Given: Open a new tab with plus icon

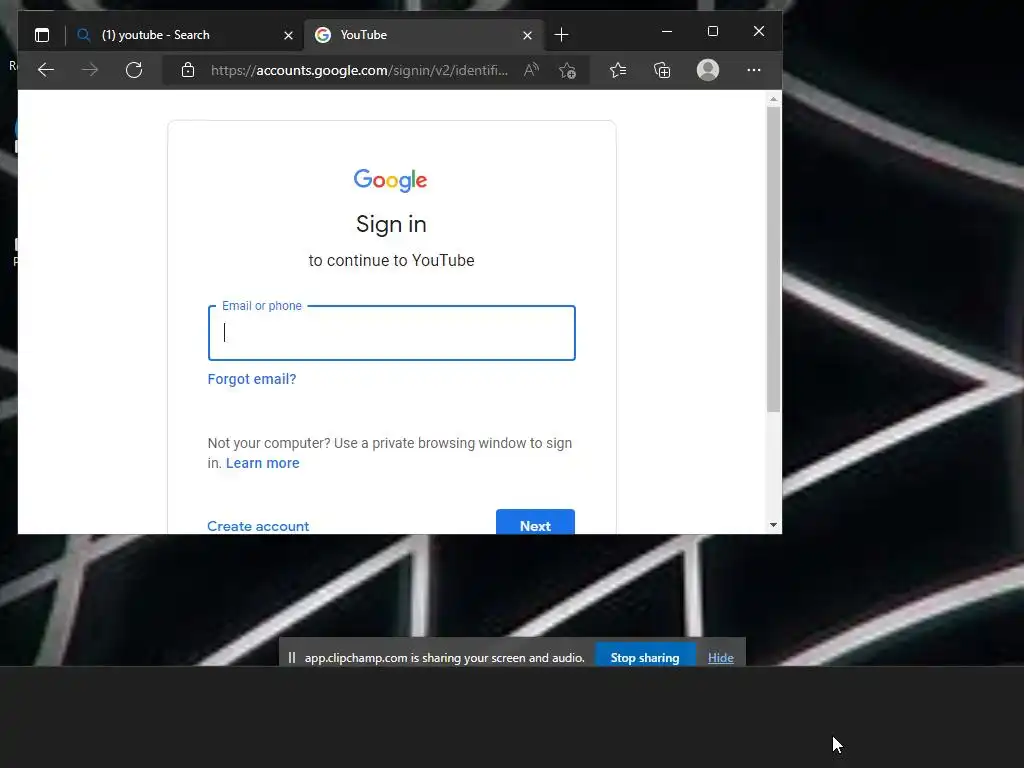Looking at the screenshot, I should point(561,35).
